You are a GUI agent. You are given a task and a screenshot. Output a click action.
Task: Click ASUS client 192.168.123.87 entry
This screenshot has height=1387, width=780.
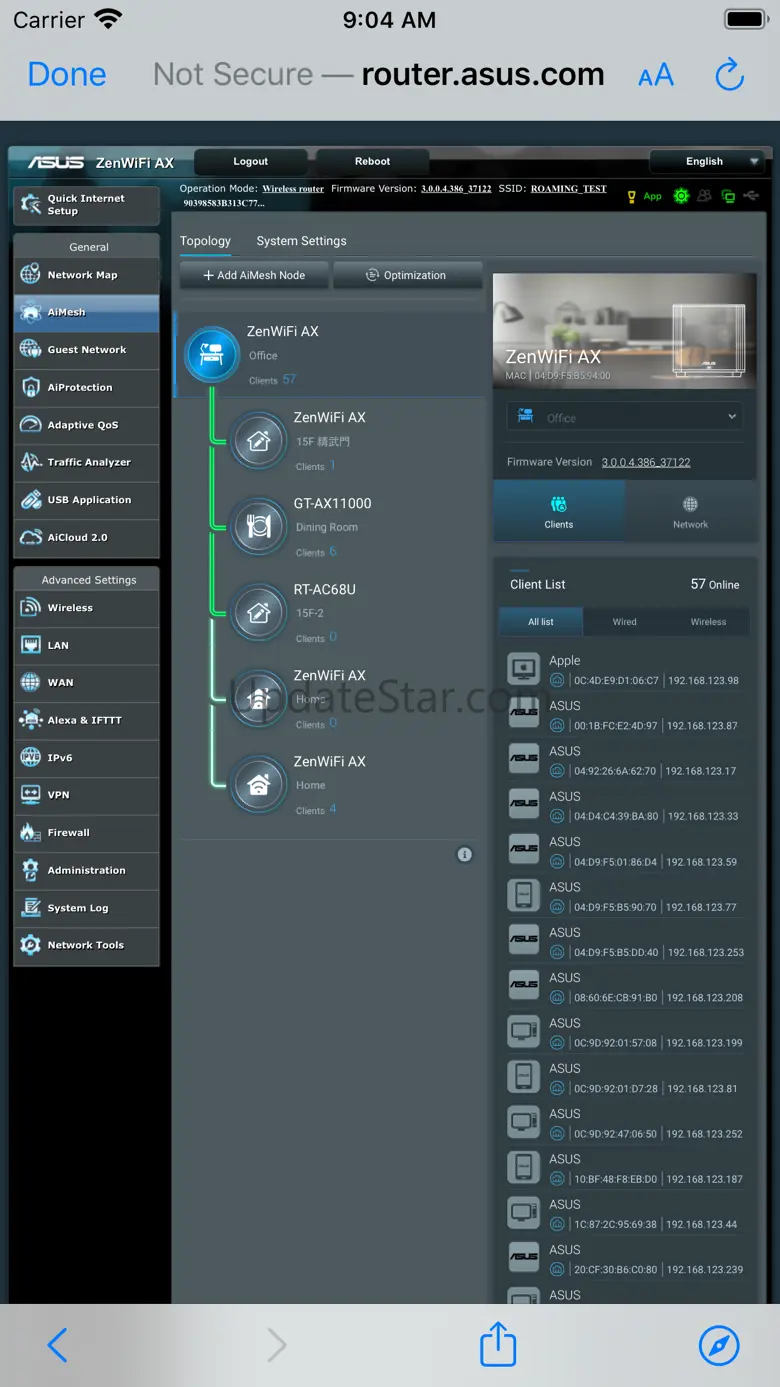626,714
